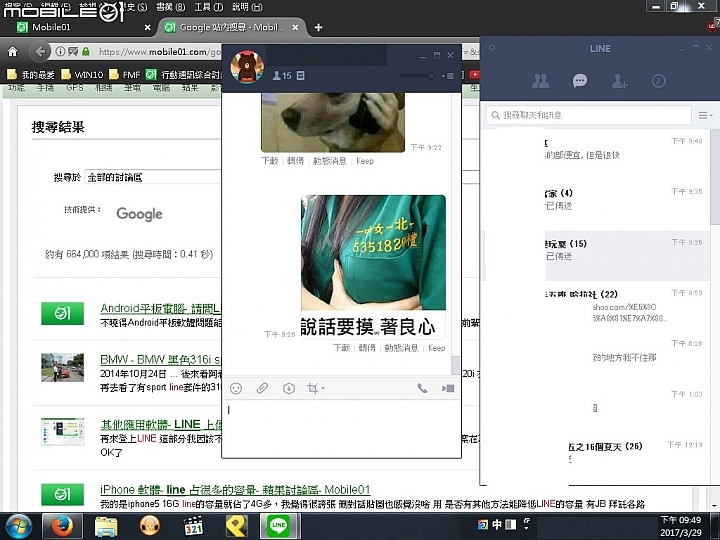
Task: Open the 行動通訊綜合討論 bookmark
Action: 183,74
